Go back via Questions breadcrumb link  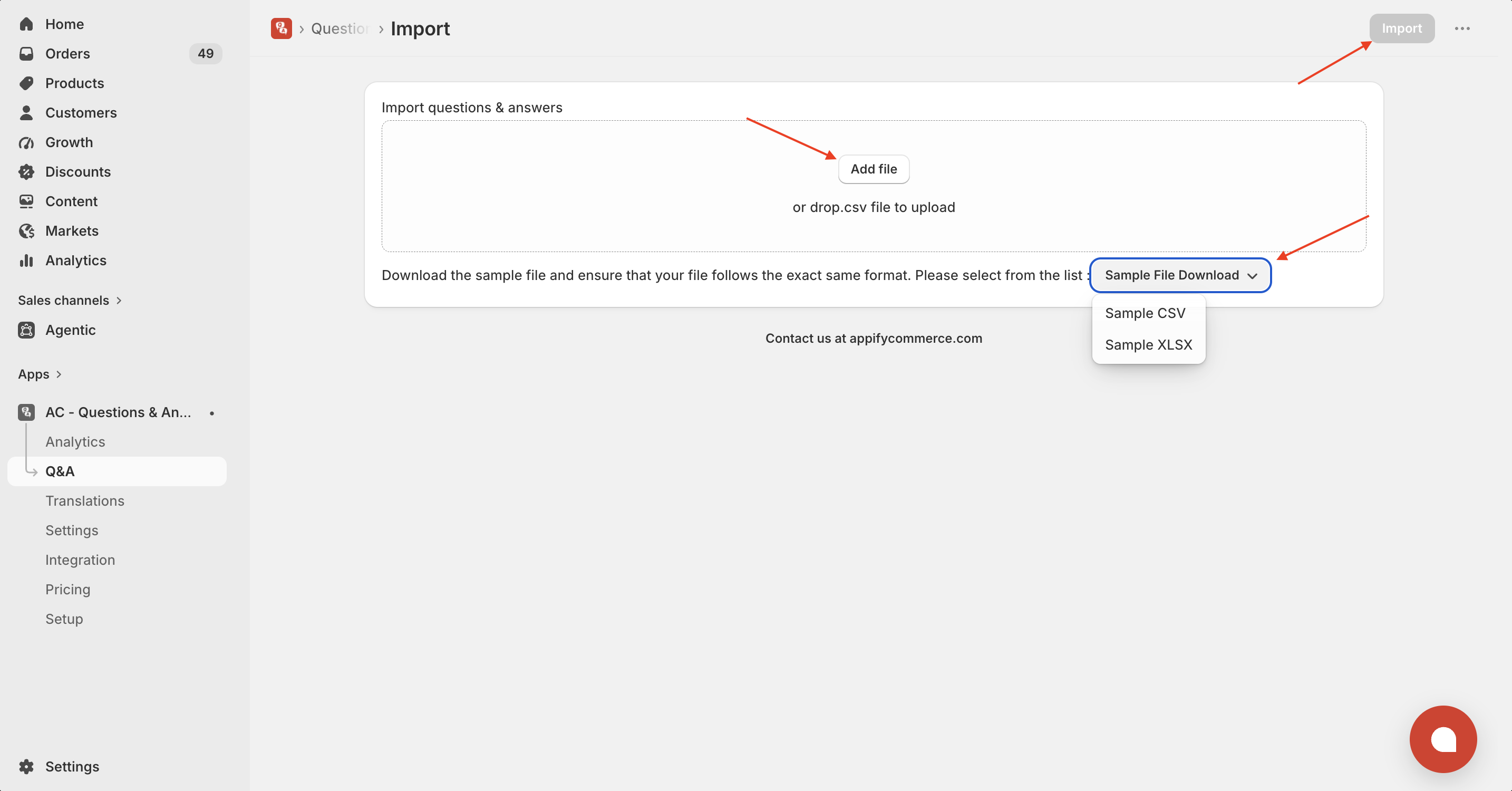point(340,28)
